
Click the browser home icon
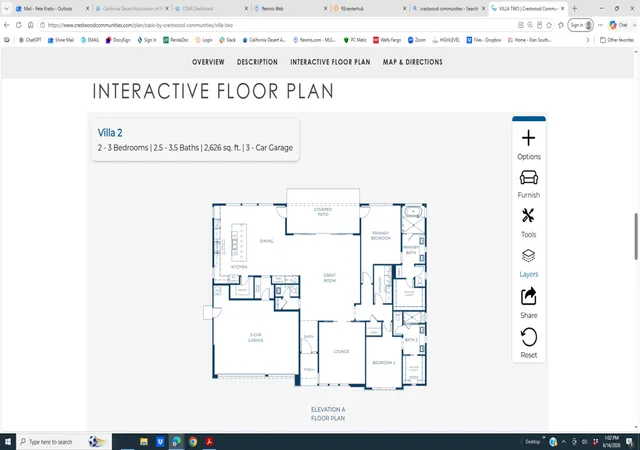31,25
